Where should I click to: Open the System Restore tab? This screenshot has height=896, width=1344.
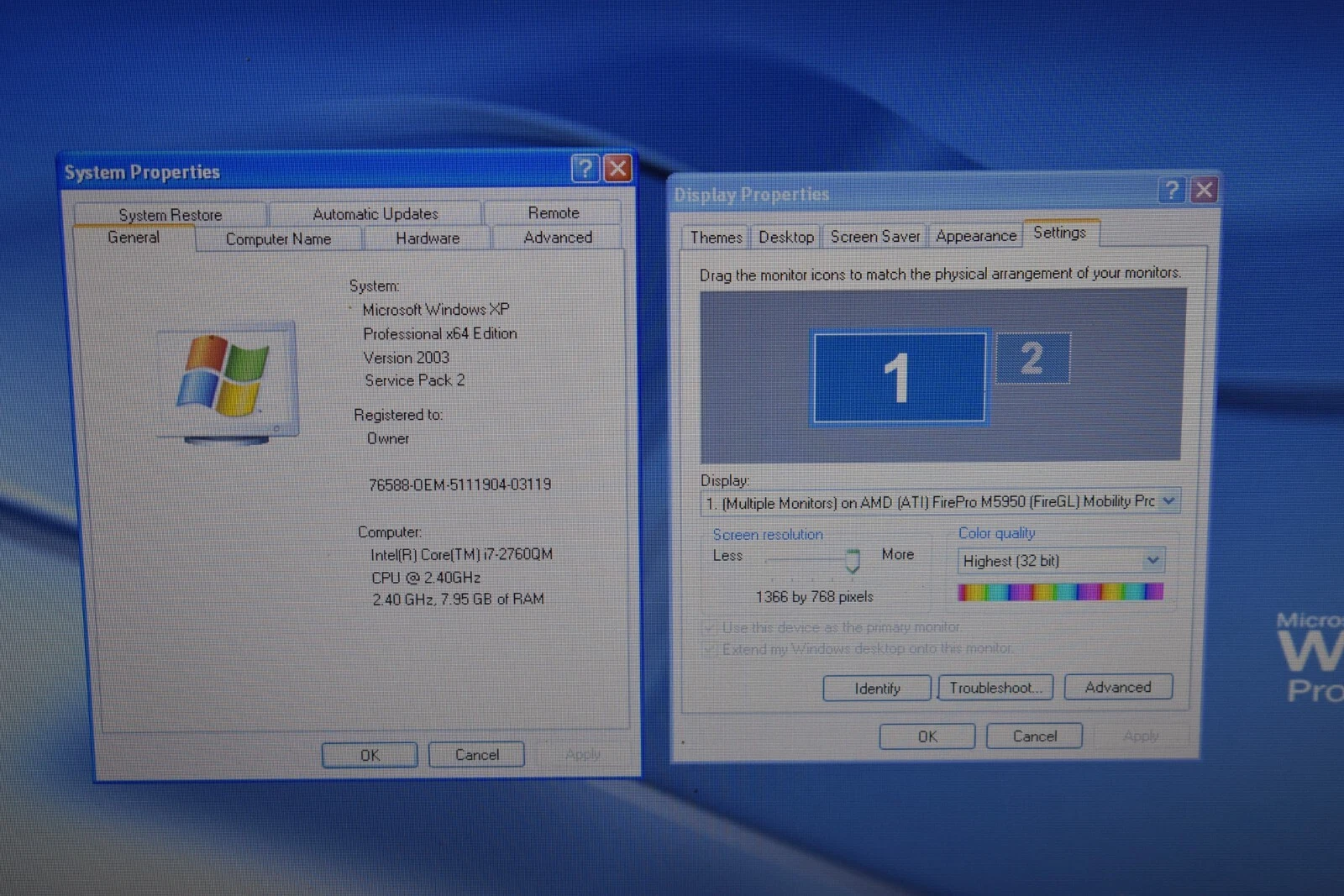click(x=171, y=215)
